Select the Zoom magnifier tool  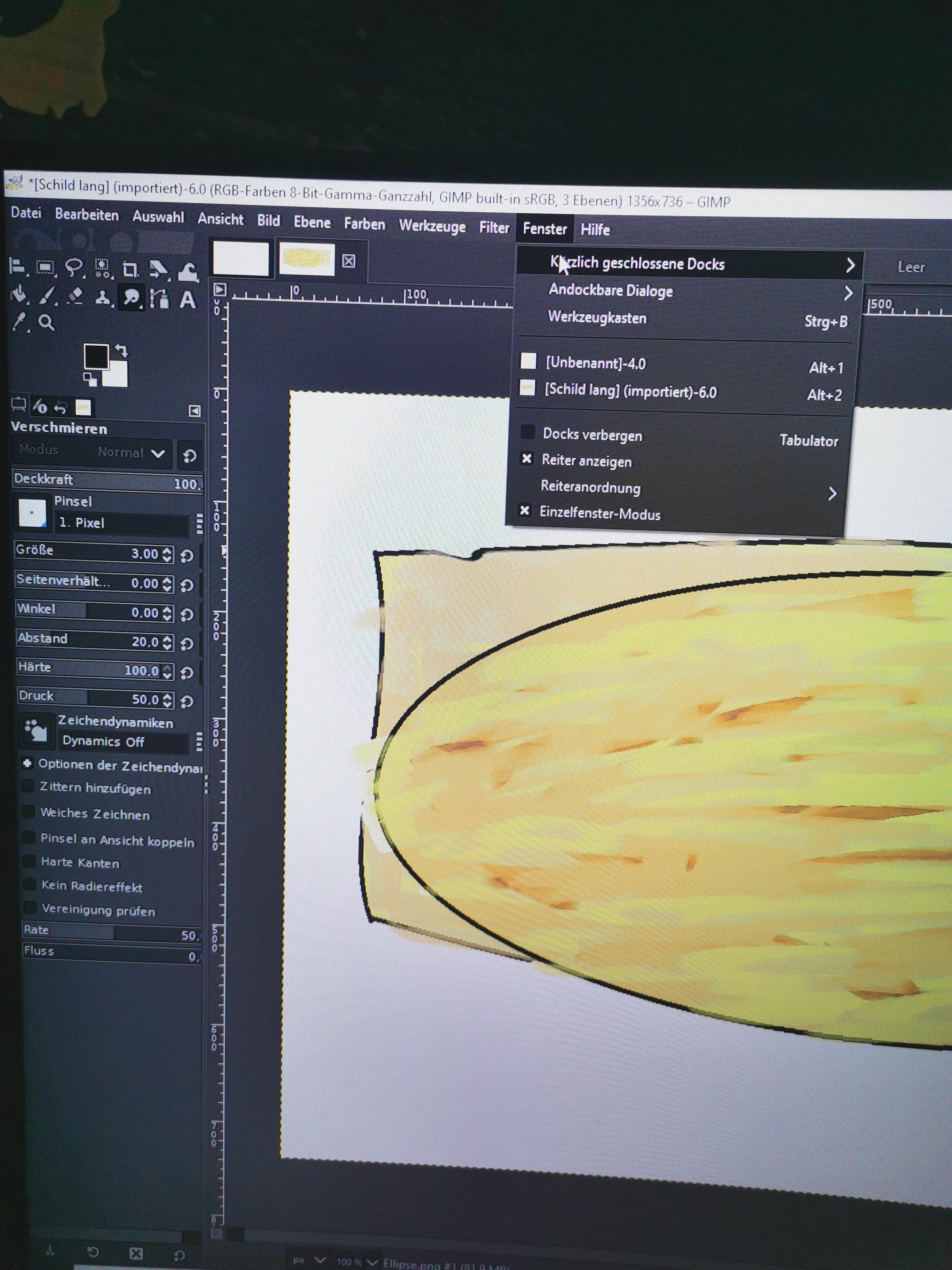[47, 323]
